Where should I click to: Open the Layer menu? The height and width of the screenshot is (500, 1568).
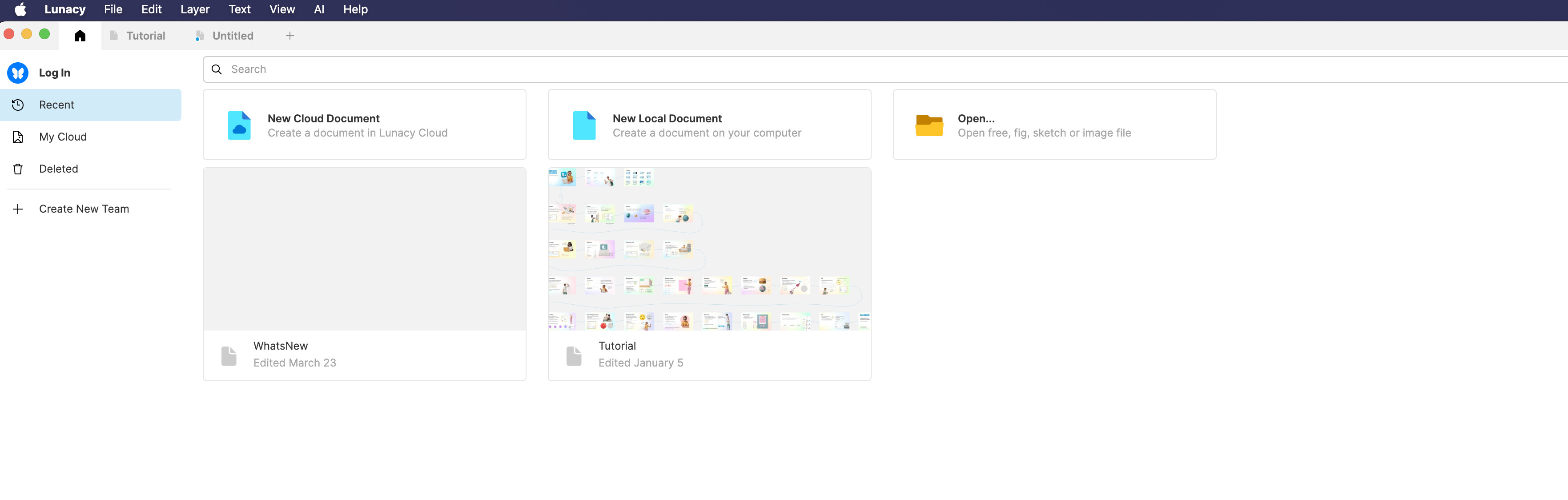(195, 9)
